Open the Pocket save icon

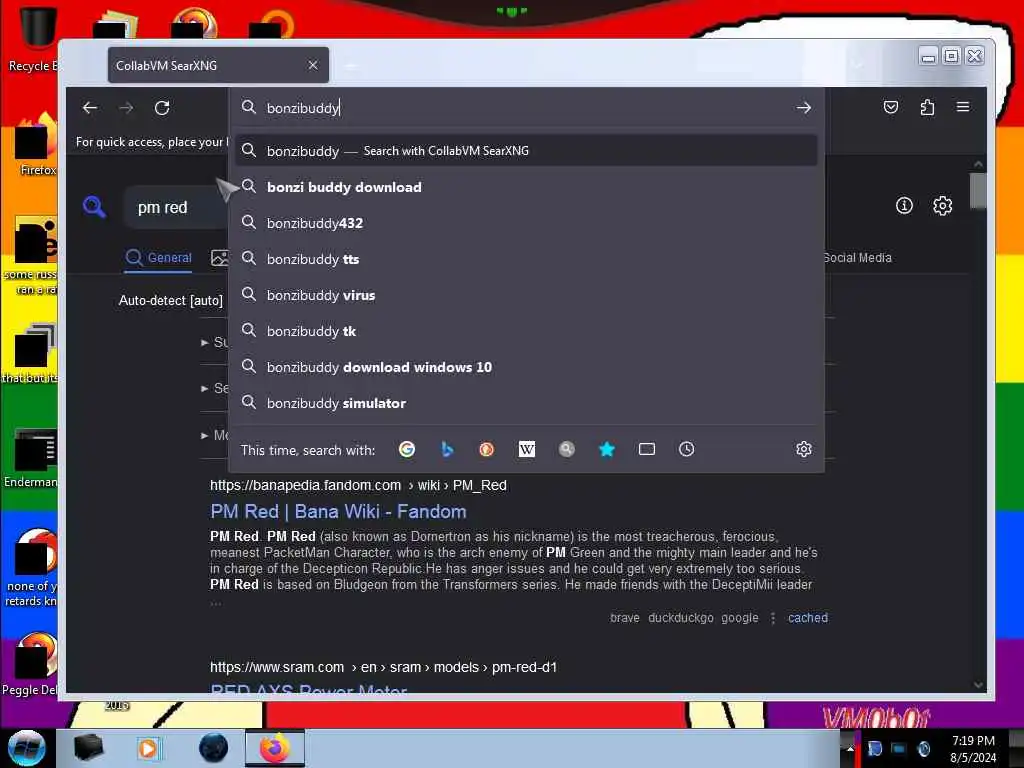pyautogui.click(x=891, y=107)
